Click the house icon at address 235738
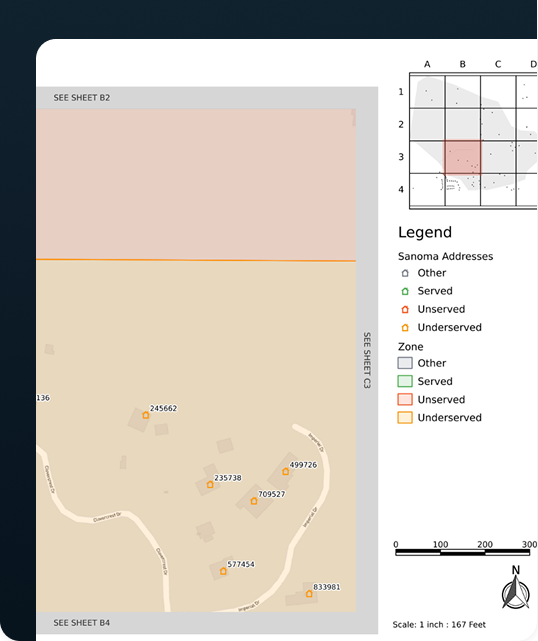Screen dimensions: 538x641 [x=210, y=484]
